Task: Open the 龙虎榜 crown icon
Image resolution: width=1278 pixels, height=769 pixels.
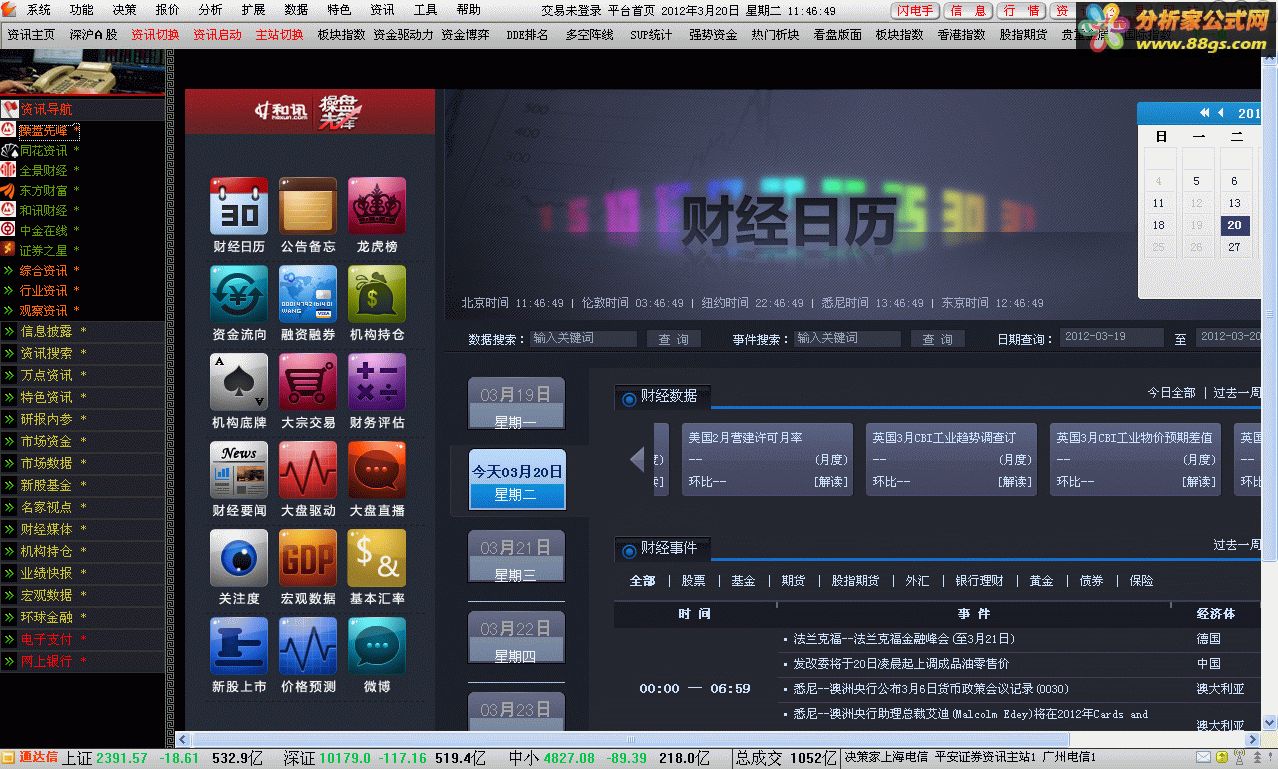Action: (377, 206)
